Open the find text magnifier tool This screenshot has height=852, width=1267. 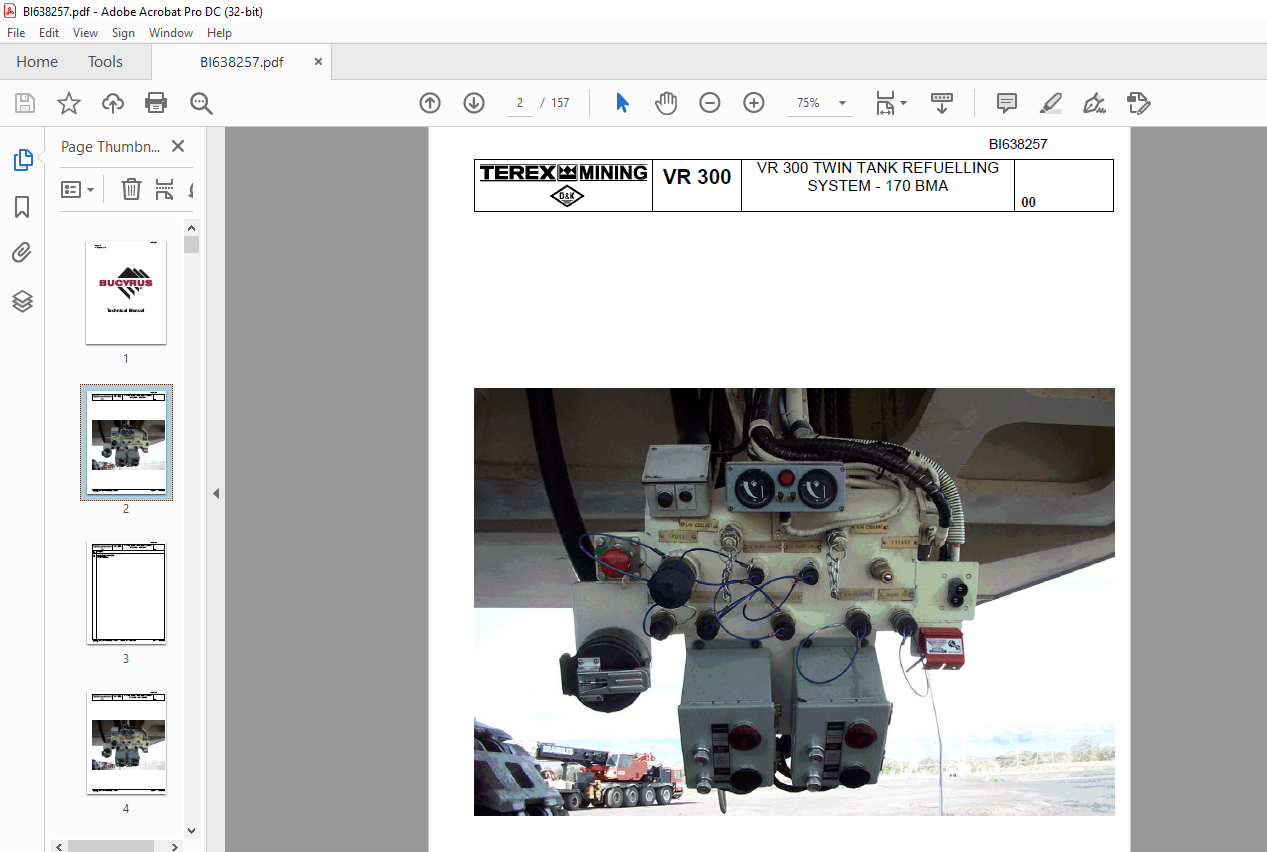tap(202, 103)
